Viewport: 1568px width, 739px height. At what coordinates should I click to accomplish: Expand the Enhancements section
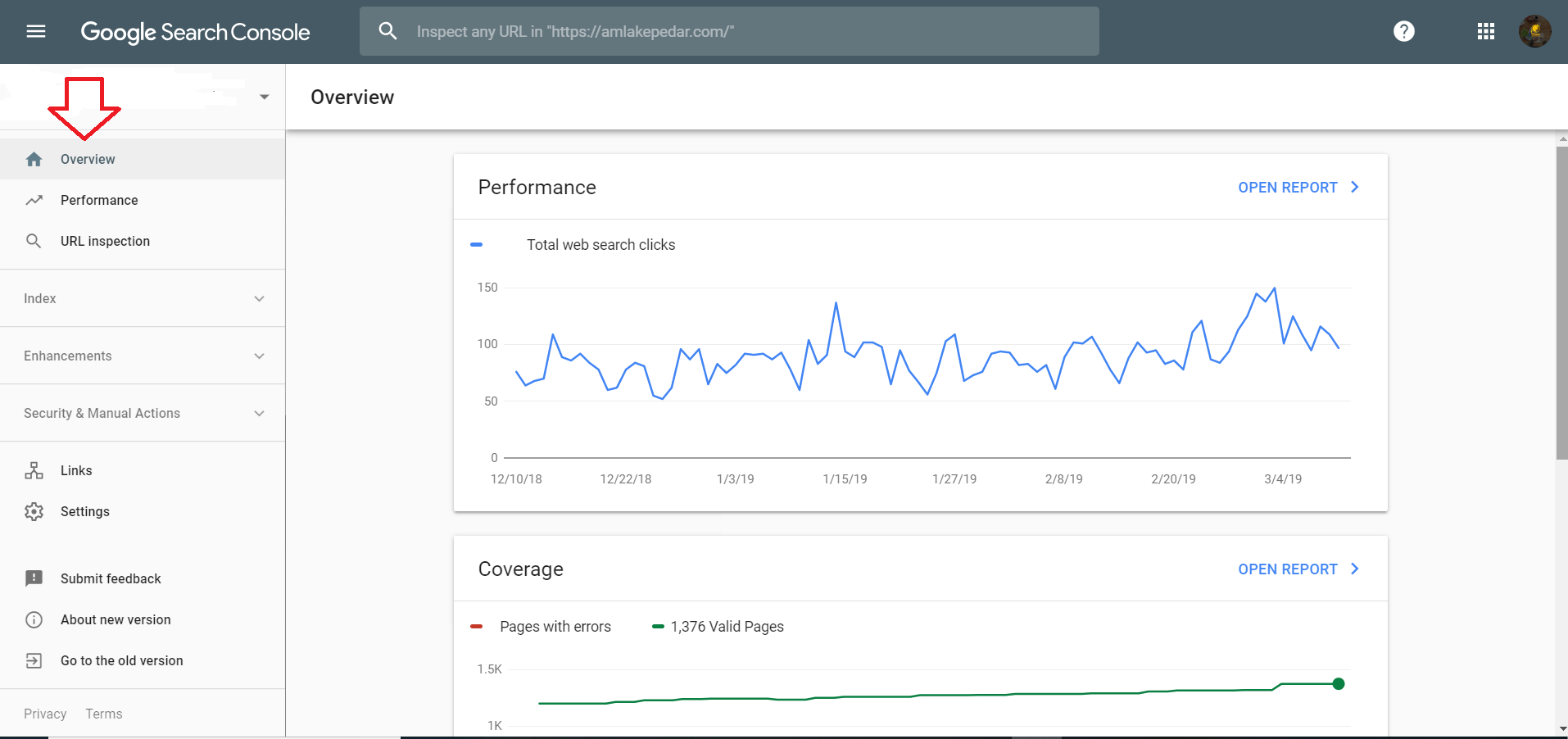point(259,356)
